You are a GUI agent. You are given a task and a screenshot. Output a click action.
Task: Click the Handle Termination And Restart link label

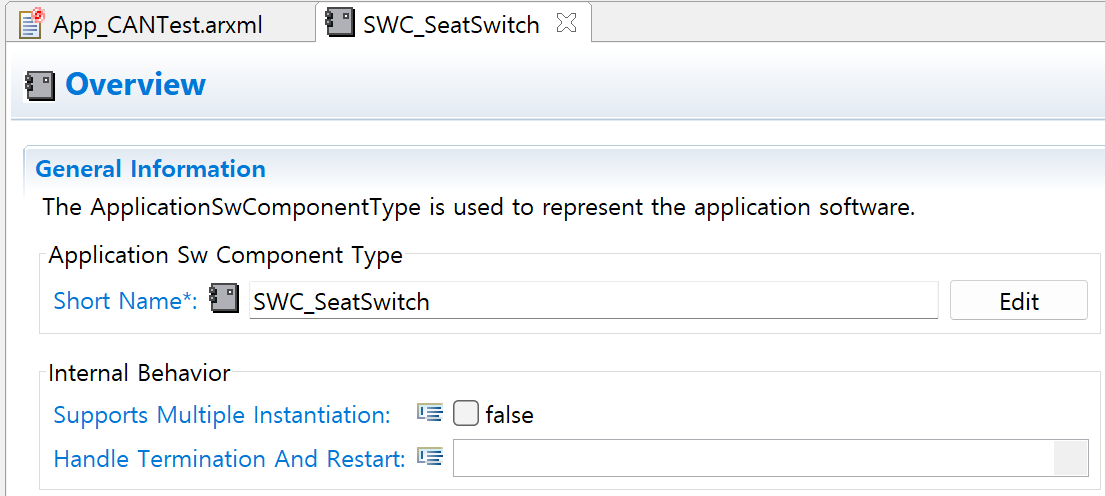[x=230, y=459]
